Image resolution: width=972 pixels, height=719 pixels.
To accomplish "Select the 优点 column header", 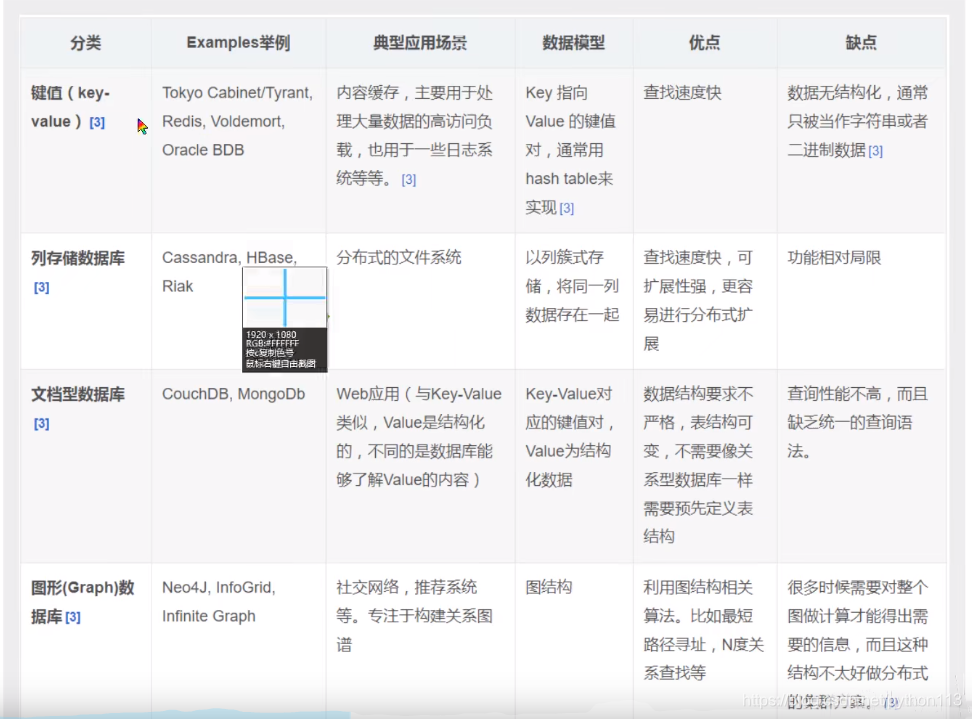I will [706, 43].
